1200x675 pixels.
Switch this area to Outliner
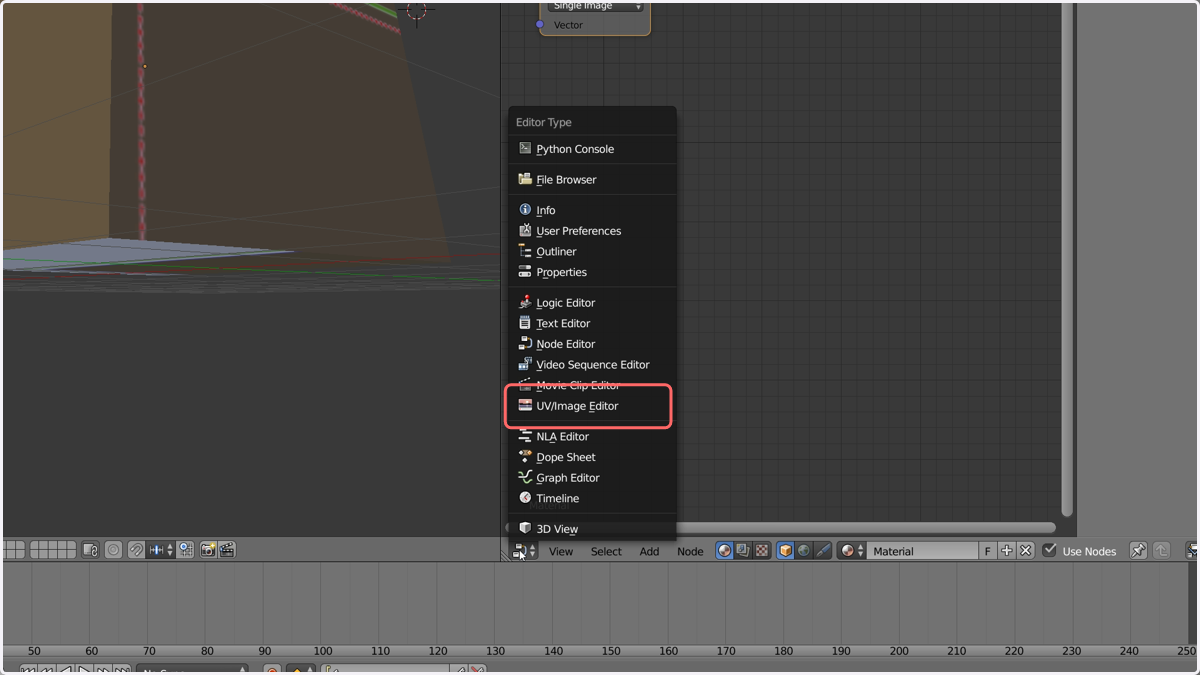point(592,252)
